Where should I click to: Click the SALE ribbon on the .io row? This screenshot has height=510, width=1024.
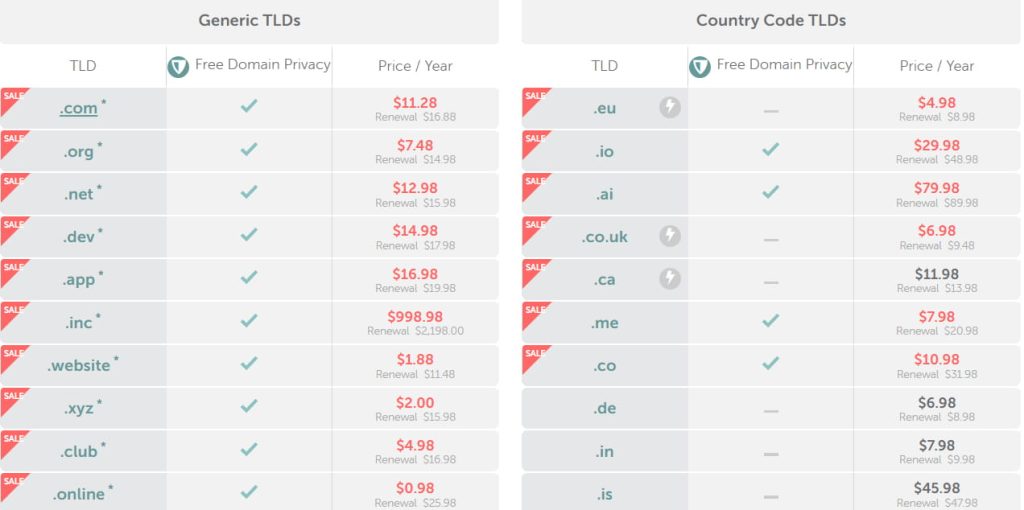(534, 141)
